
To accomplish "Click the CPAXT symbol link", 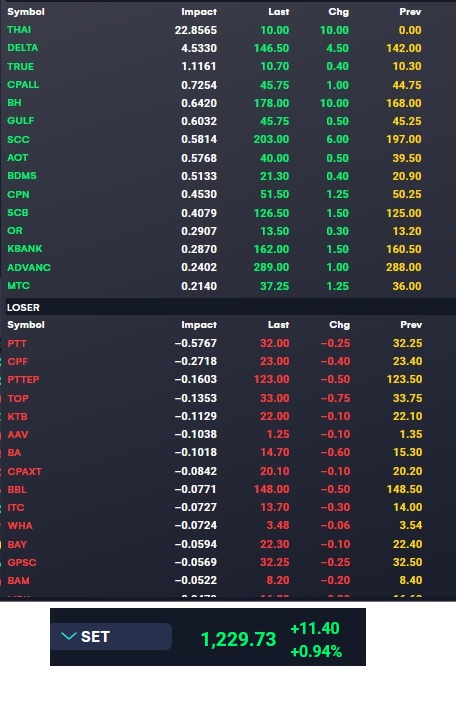I will click(24, 472).
